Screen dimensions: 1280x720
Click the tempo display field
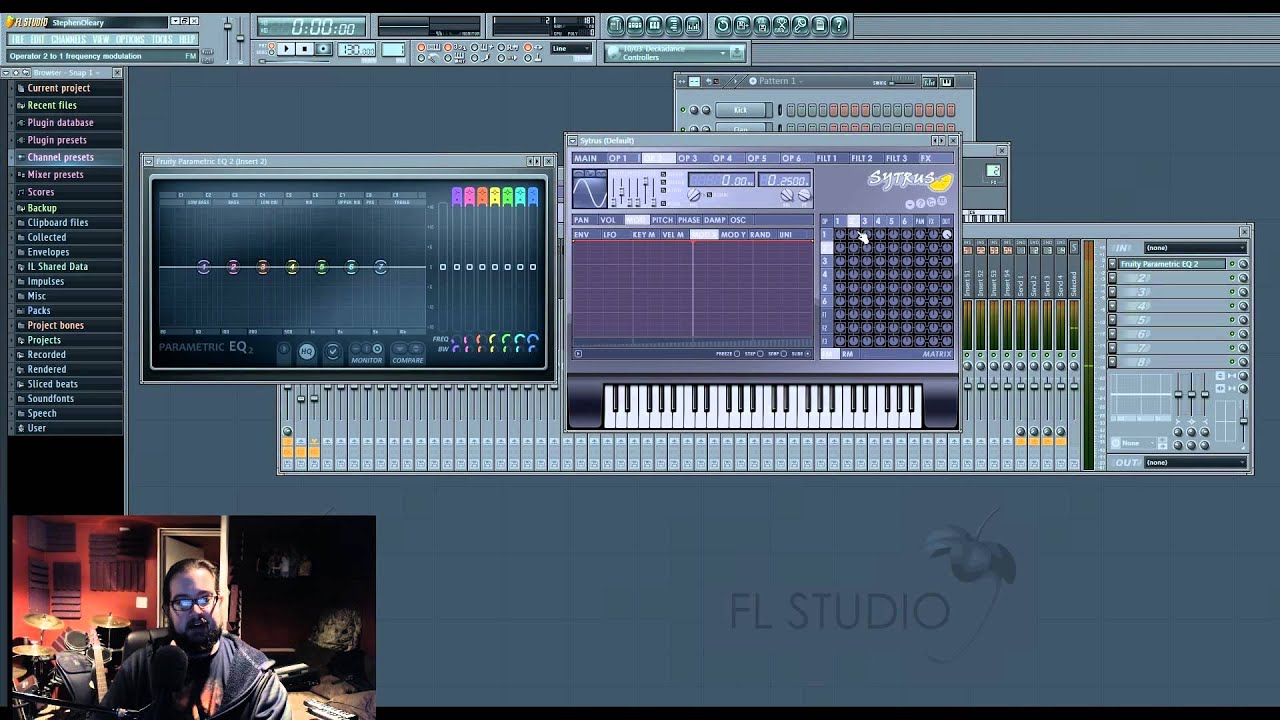(x=356, y=49)
